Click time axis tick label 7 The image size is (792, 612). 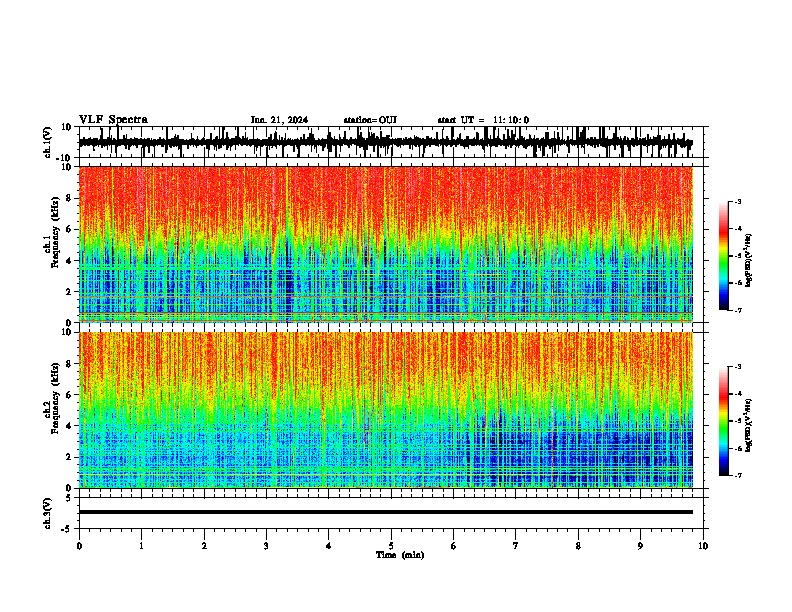[516, 546]
